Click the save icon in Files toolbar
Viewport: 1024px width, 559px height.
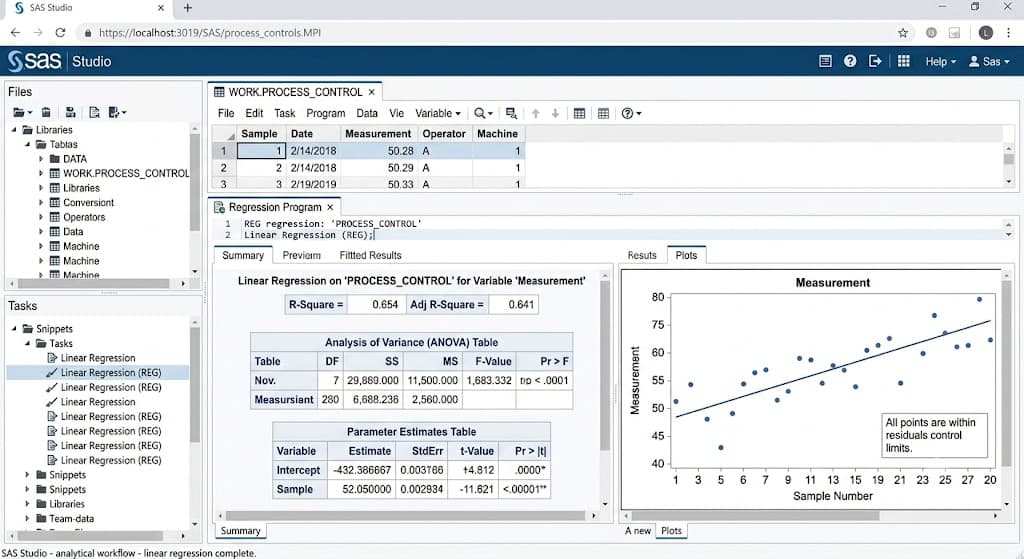[x=71, y=112]
